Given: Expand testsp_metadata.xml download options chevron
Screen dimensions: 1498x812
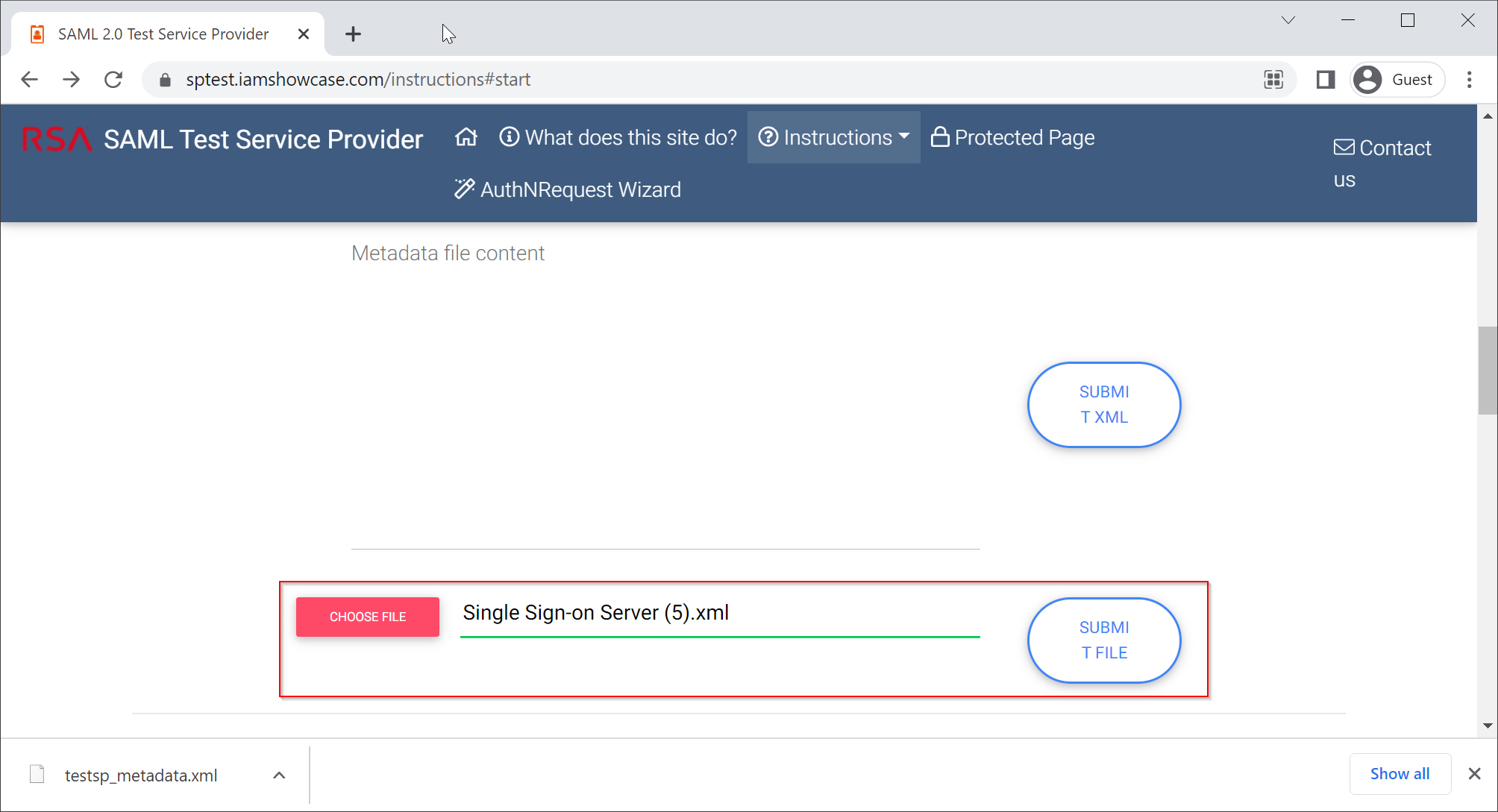Looking at the screenshot, I should tap(279, 775).
